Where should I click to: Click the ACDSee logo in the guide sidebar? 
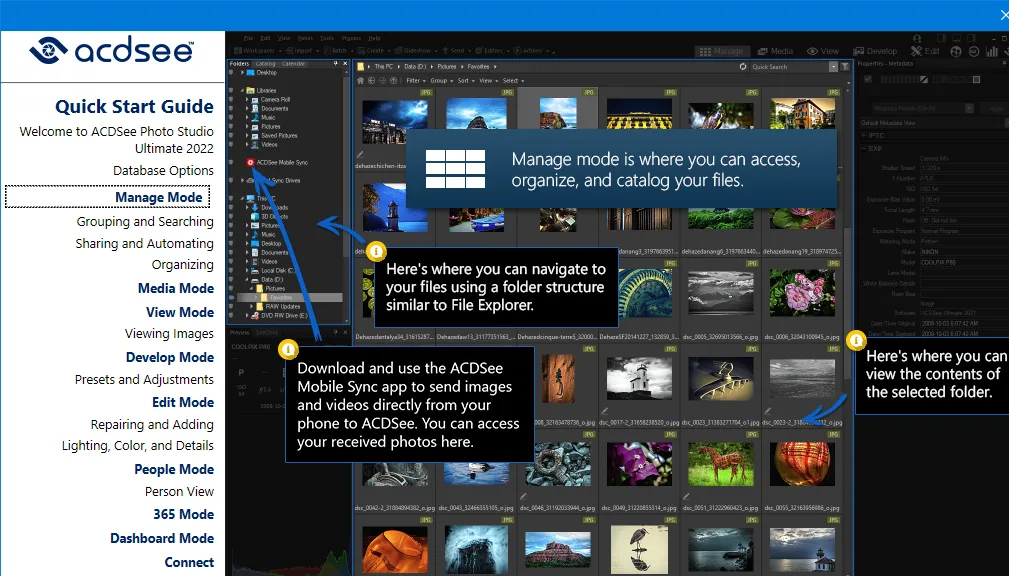111,51
